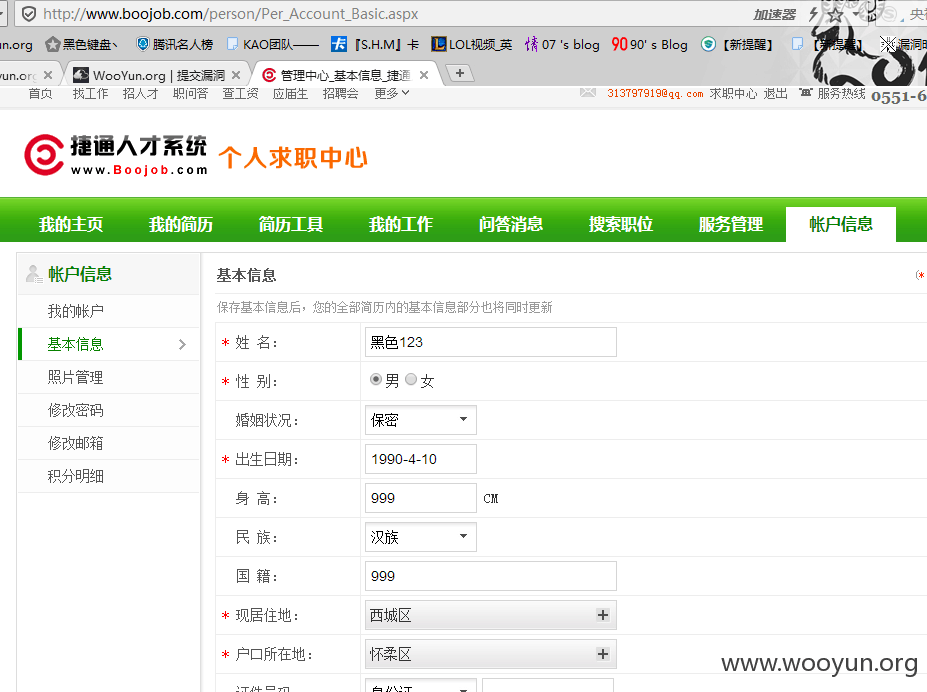Open the 腾讯名人榜 bookmark
The width and height of the screenshot is (927, 692).
tap(174, 44)
